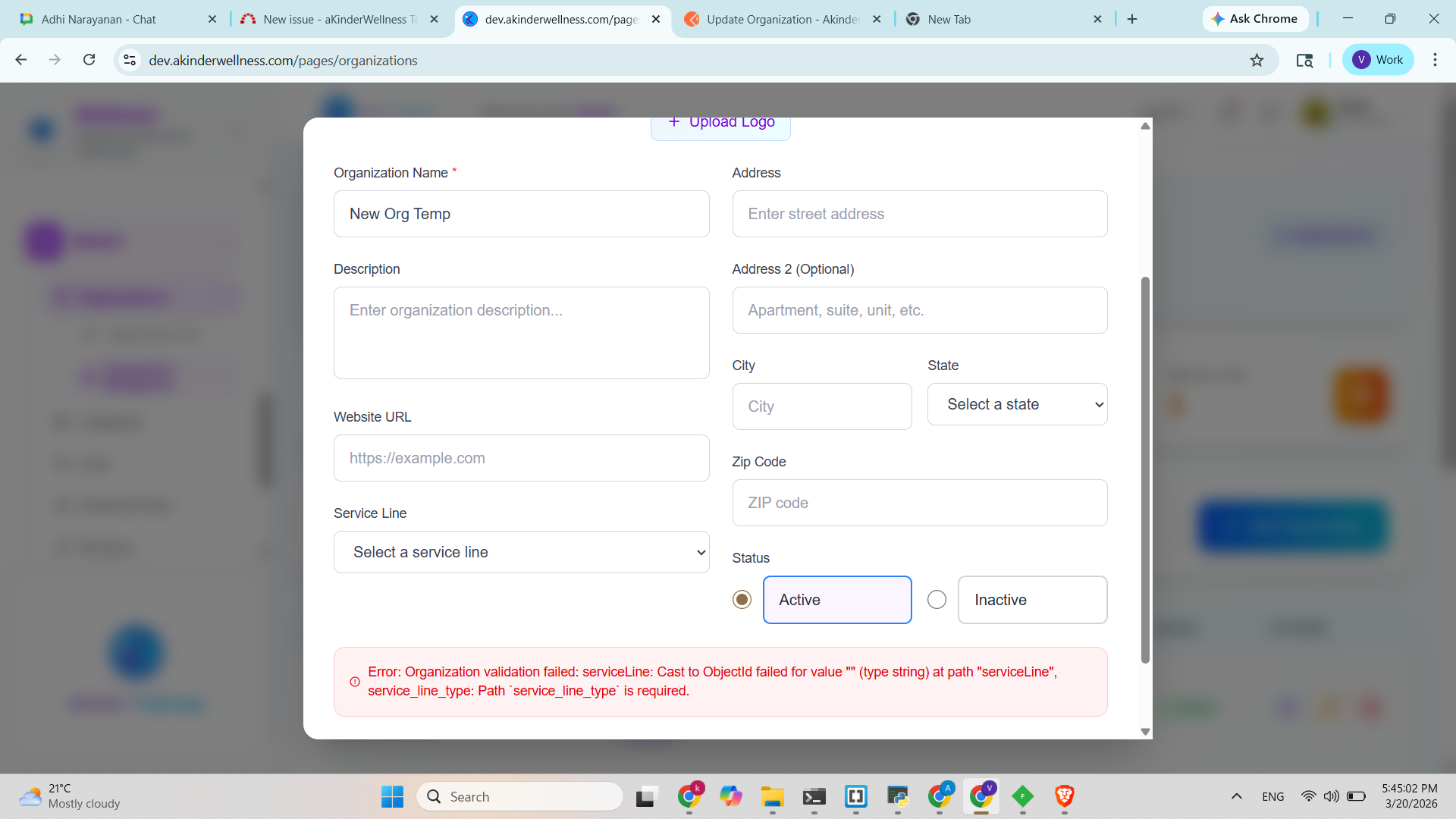Open site information icon in address bar
The image size is (1456, 819).
point(130,60)
